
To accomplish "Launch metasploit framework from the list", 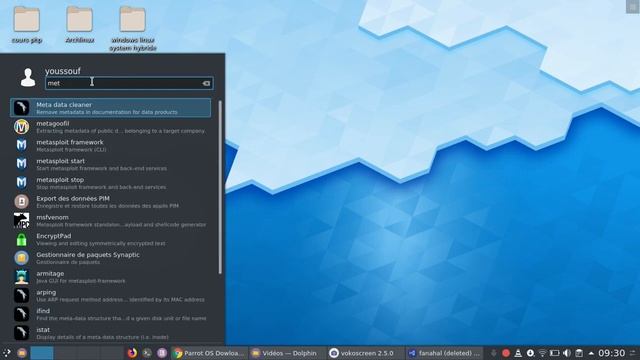I will (x=111, y=145).
